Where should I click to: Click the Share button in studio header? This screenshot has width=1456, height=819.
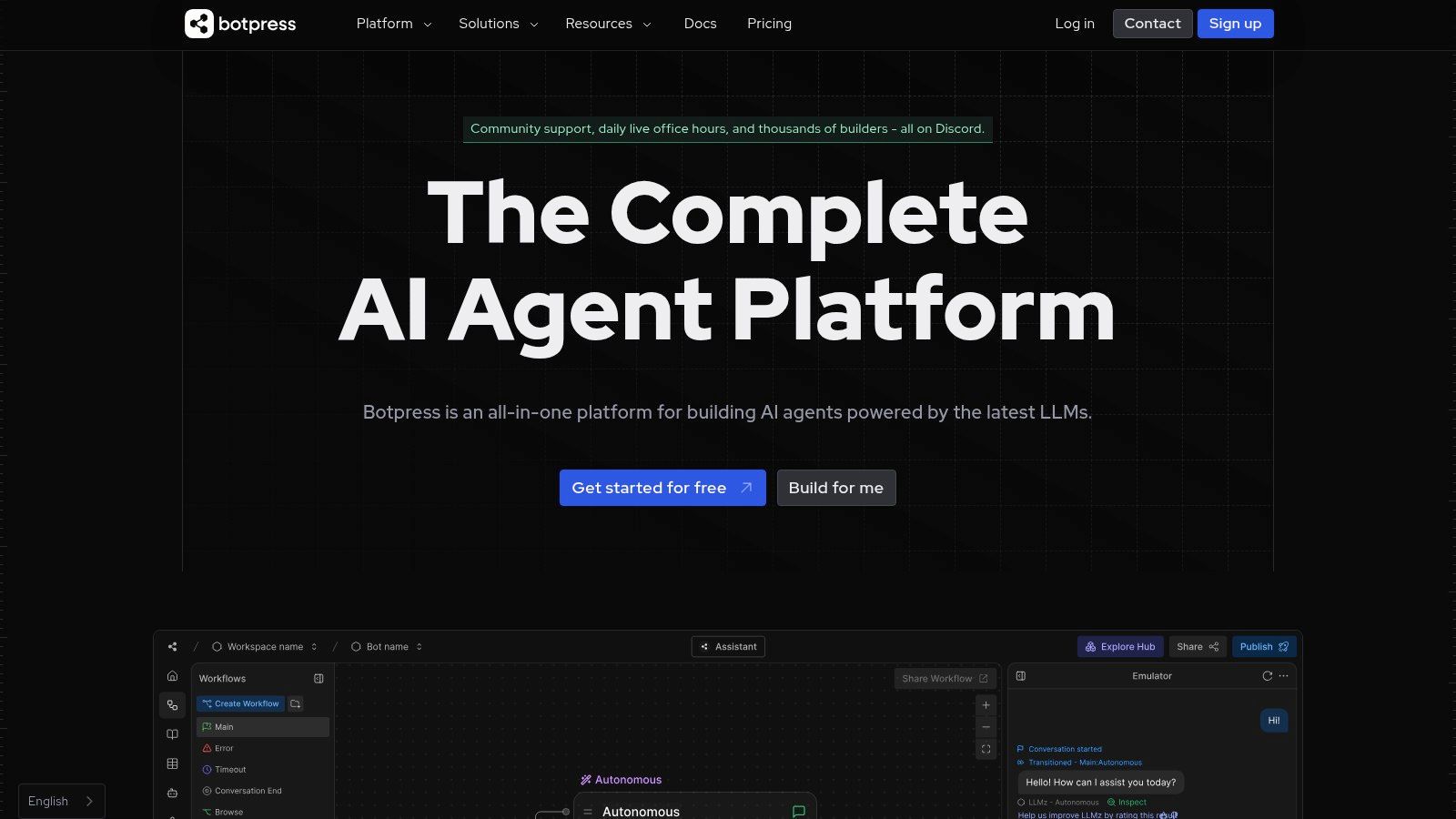click(x=1198, y=647)
